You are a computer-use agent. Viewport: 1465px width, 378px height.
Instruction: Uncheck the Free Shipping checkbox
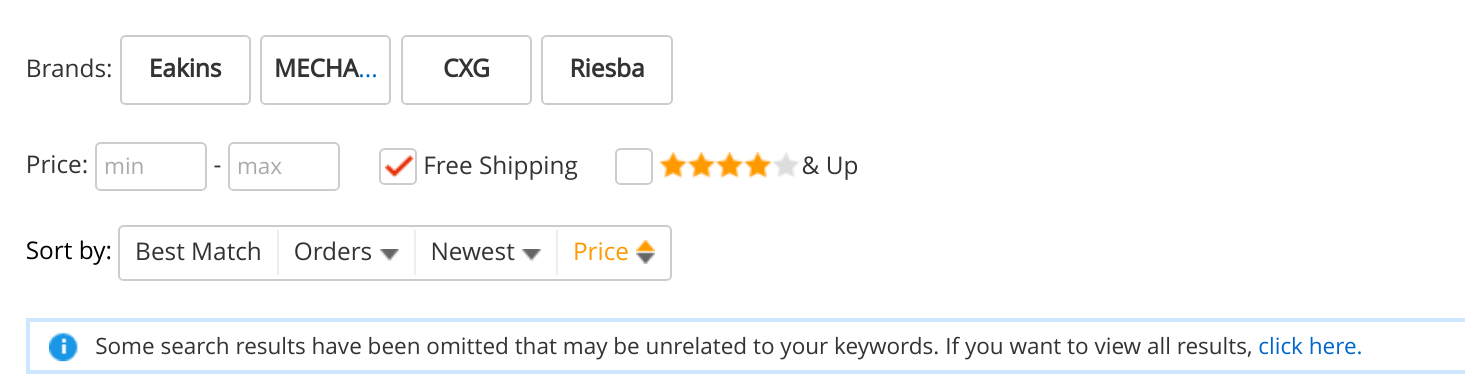(x=398, y=167)
